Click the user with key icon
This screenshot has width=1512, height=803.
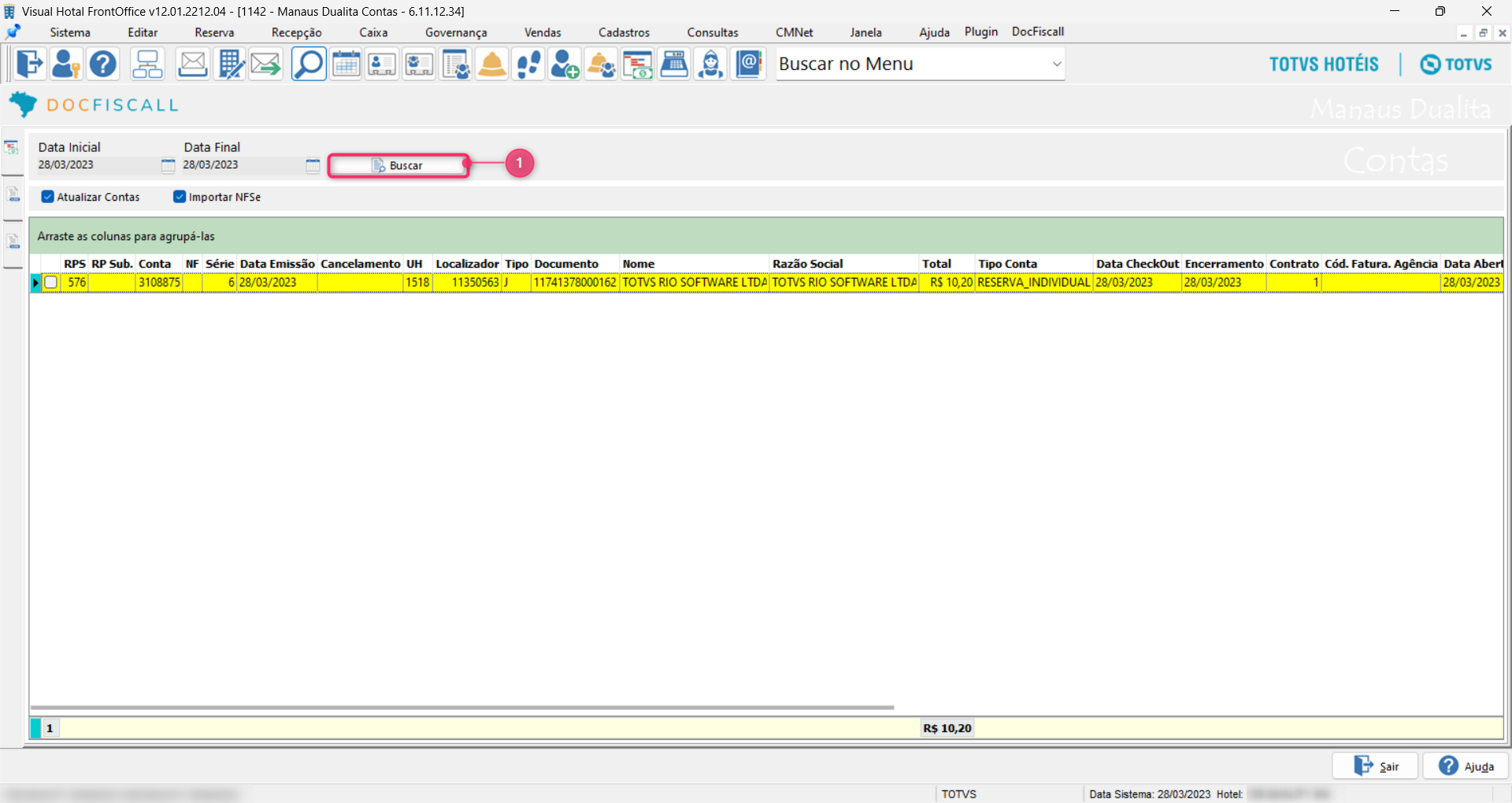coord(66,64)
